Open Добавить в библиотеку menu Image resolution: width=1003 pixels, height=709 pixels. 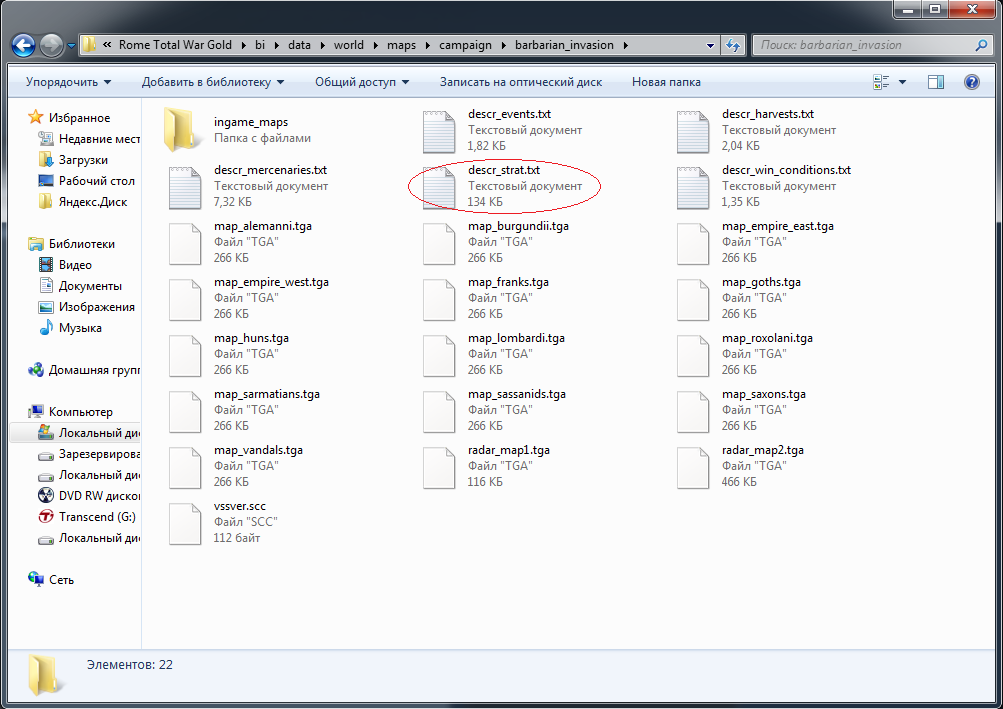pos(213,82)
